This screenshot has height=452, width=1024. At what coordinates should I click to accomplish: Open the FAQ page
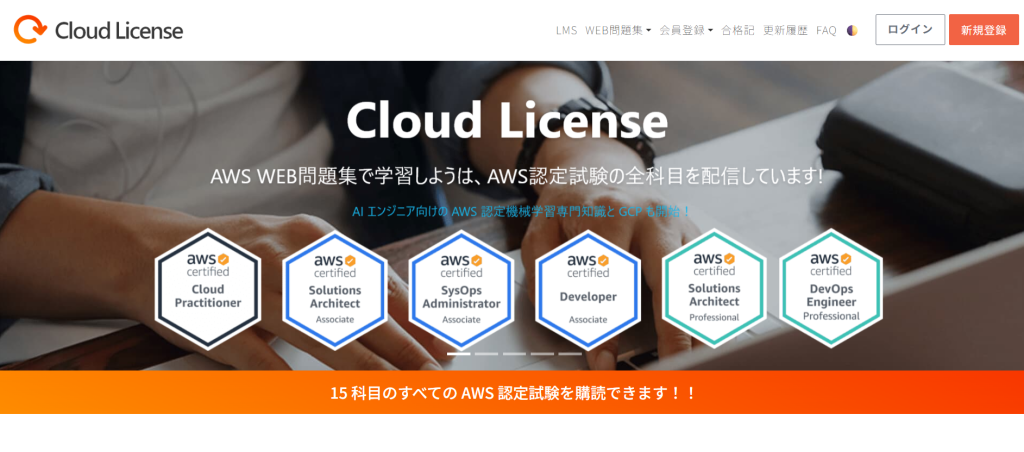coord(826,30)
